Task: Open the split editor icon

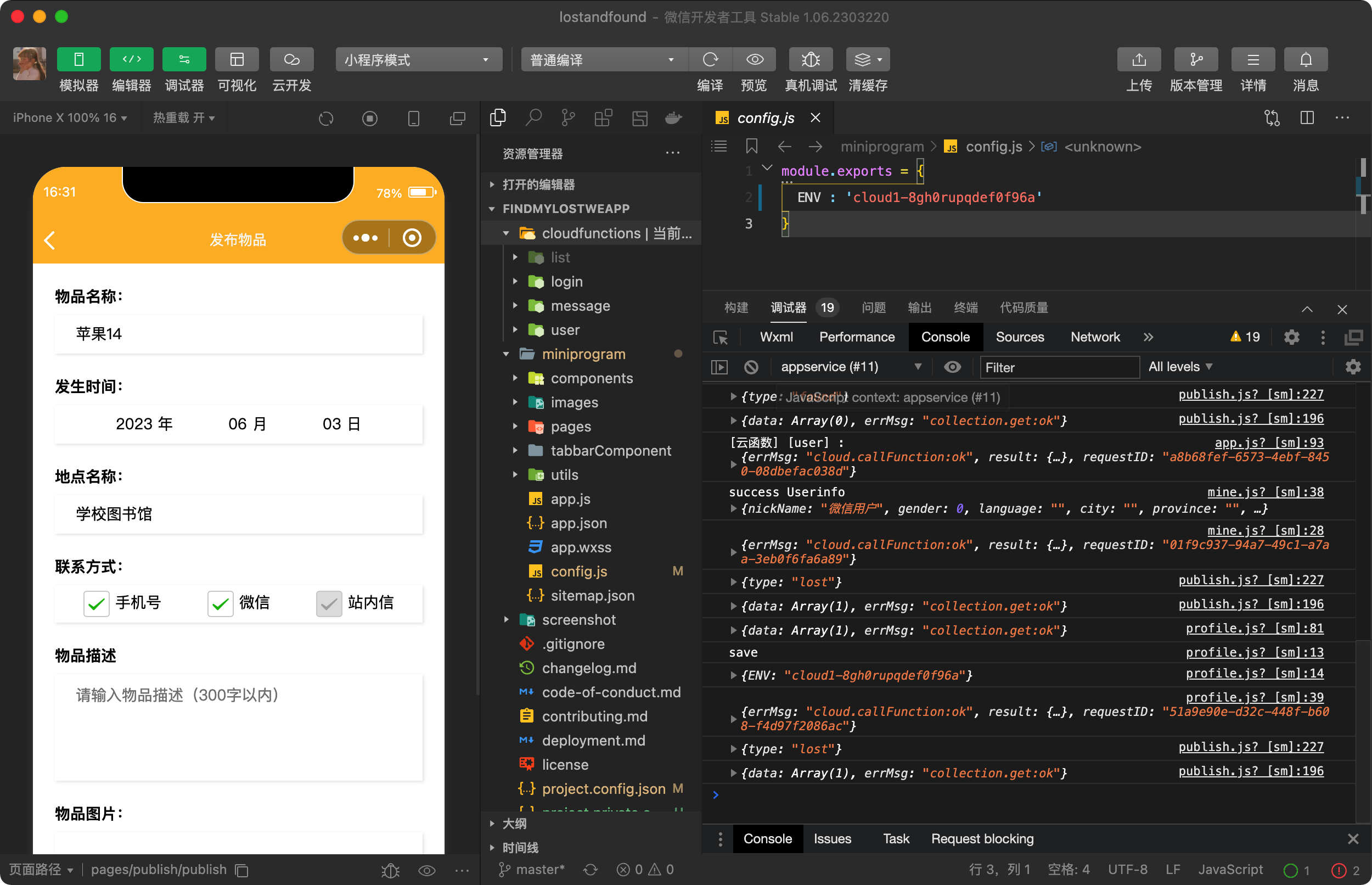Action: click(x=1307, y=119)
